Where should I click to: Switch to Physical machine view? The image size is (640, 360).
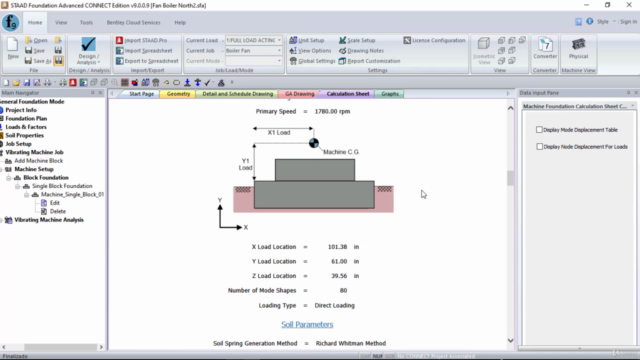[578, 48]
